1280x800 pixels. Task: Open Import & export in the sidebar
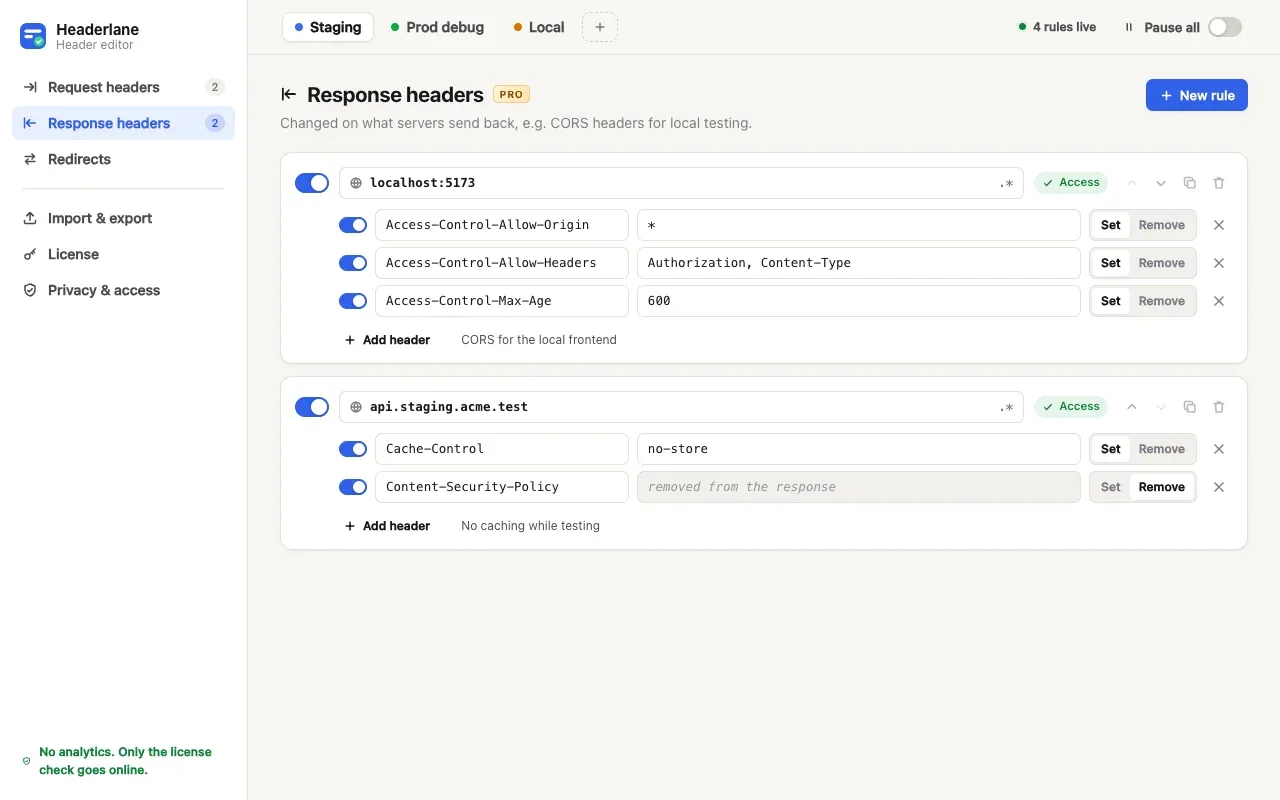(x=124, y=218)
